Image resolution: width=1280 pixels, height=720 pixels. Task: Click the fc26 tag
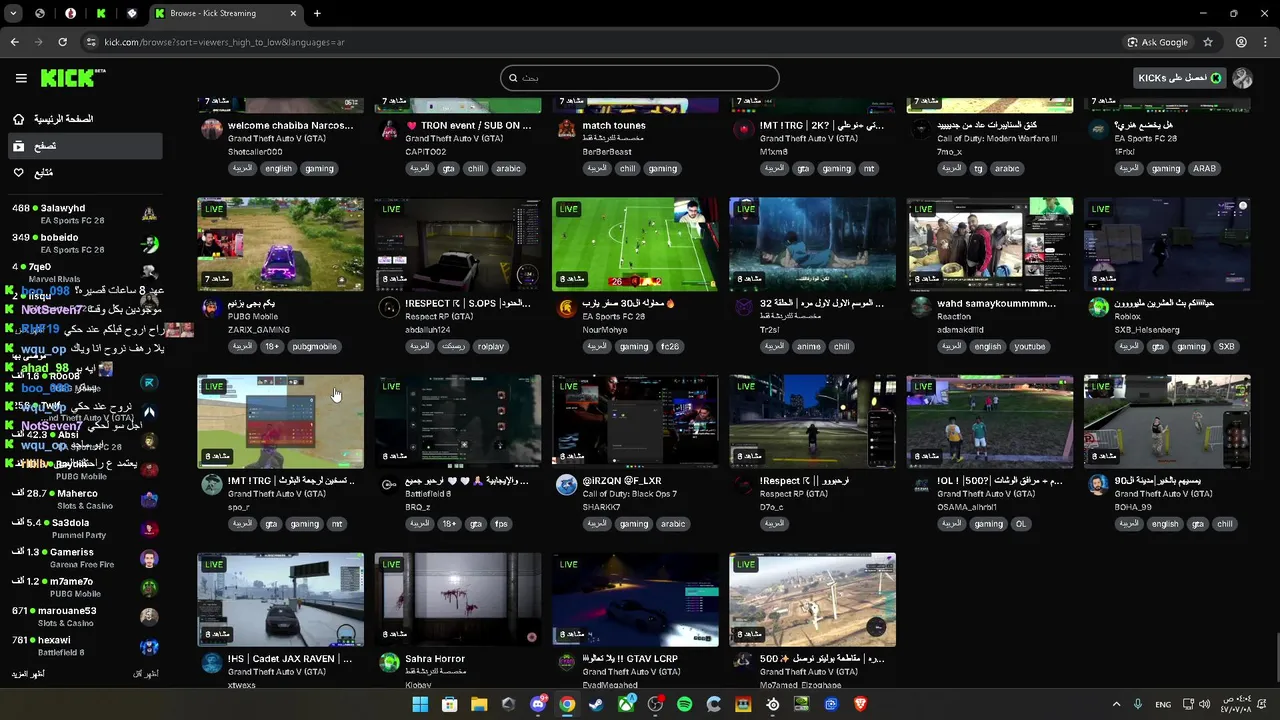(670, 346)
